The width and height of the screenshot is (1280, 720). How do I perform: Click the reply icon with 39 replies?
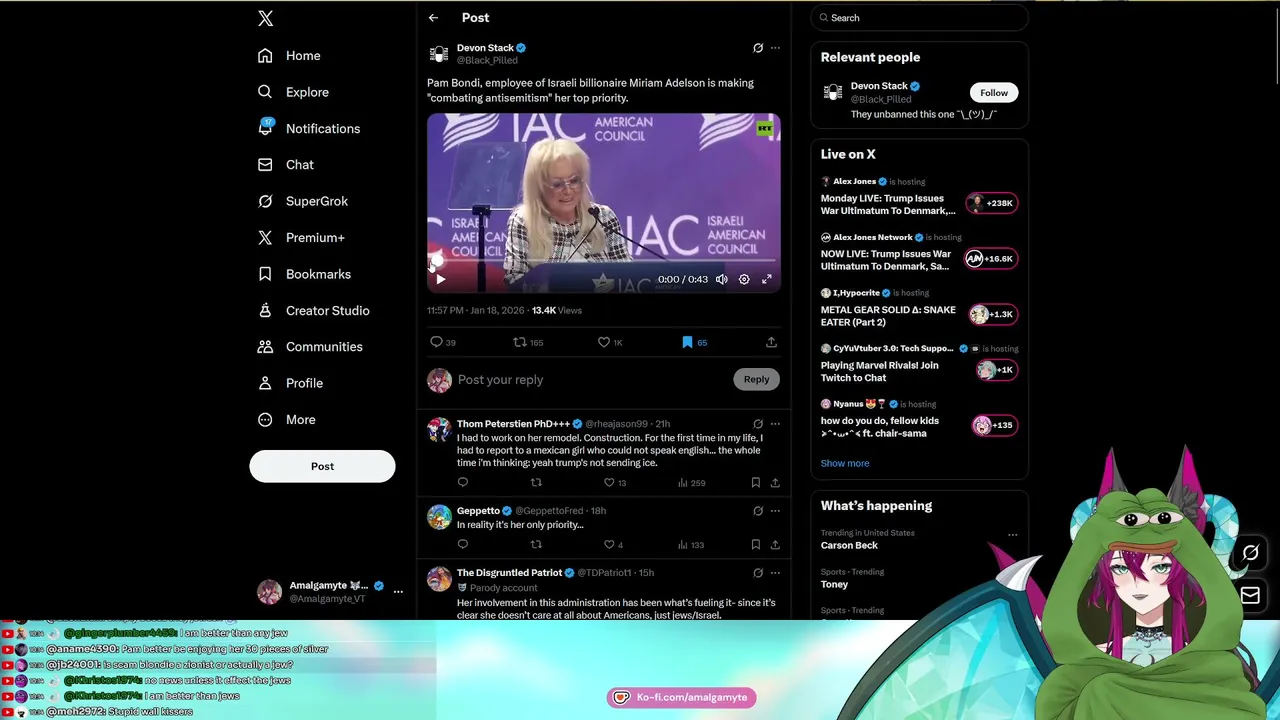(443, 342)
